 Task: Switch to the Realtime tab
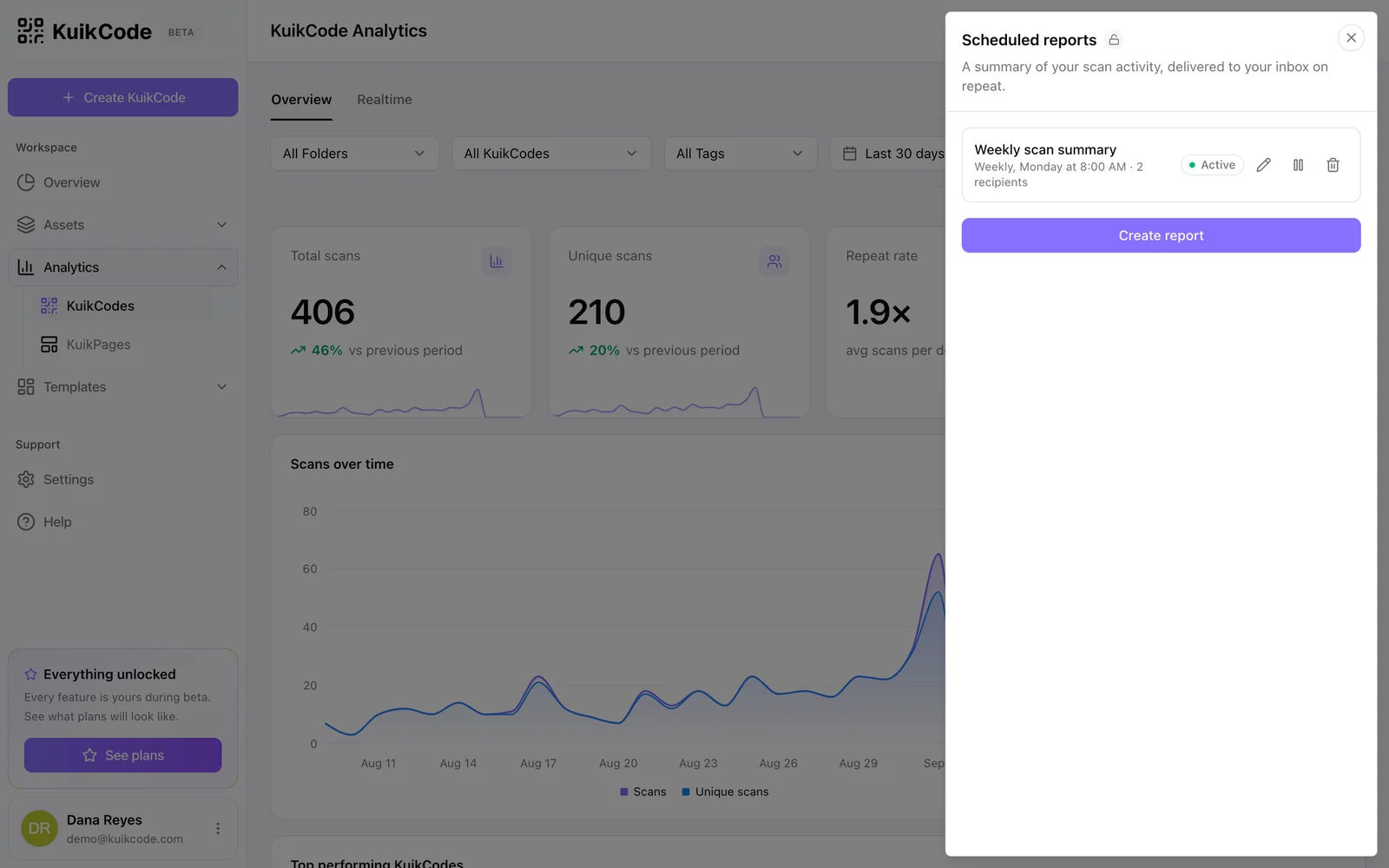[385, 100]
